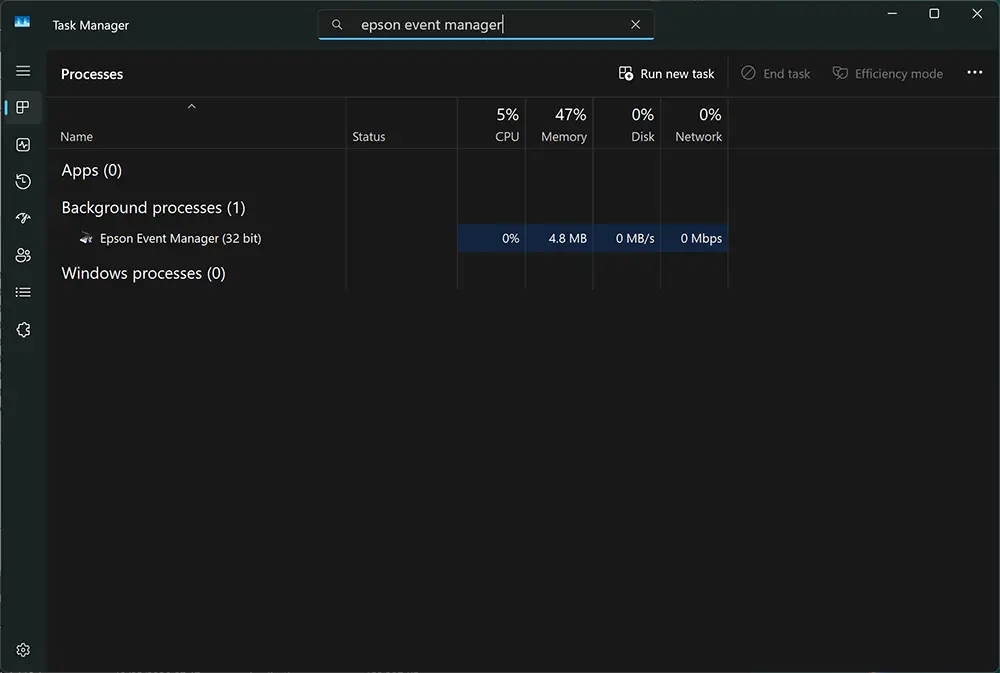Viewport: 1000px width, 673px height.
Task: Open the App history icon
Action: pos(23,182)
